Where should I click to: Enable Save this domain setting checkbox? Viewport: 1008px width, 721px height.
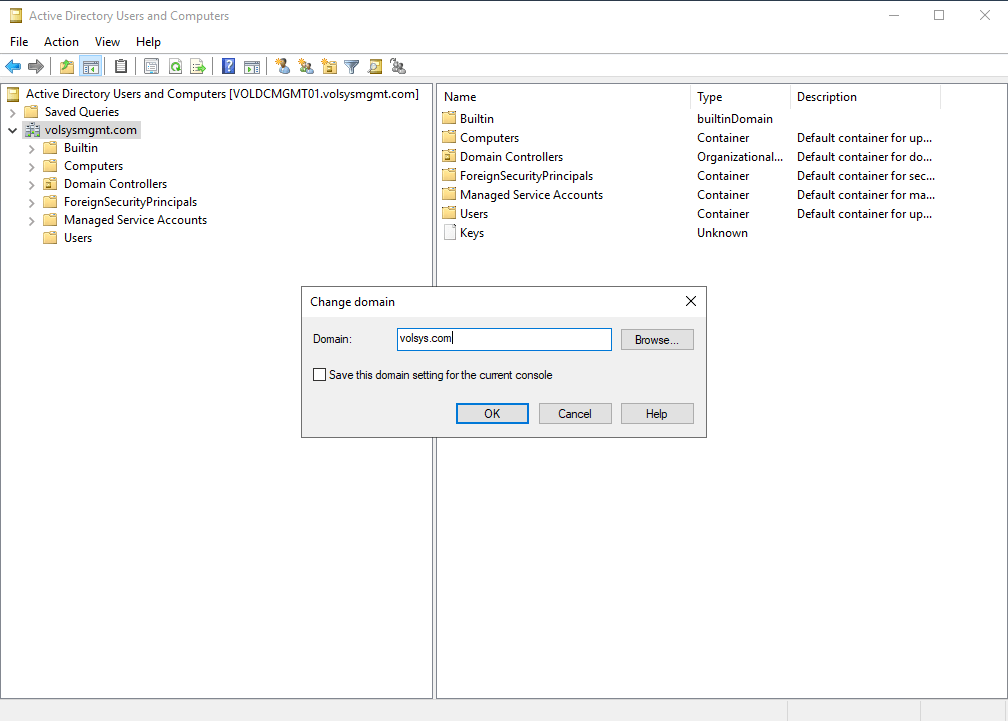click(x=320, y=375)
